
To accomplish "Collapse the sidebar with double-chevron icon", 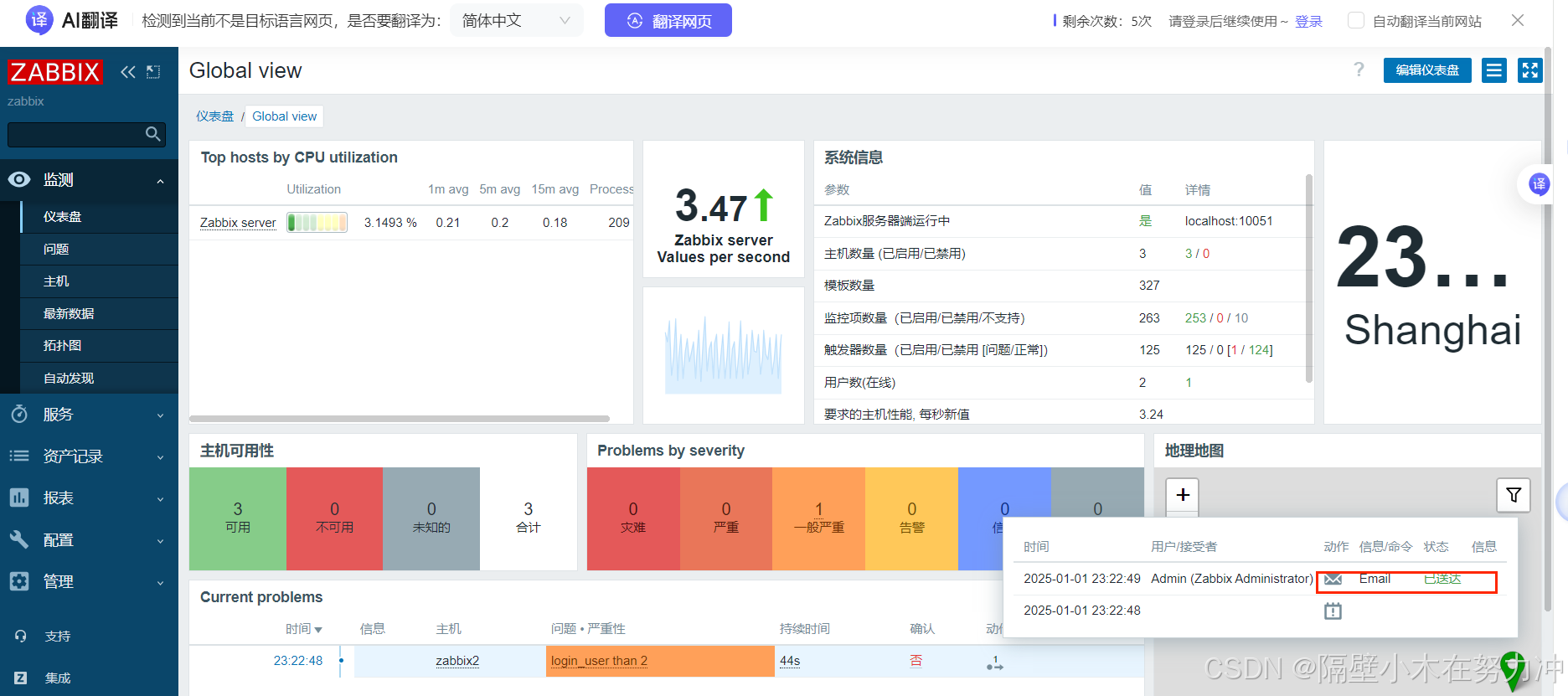I will pos(127,72).
